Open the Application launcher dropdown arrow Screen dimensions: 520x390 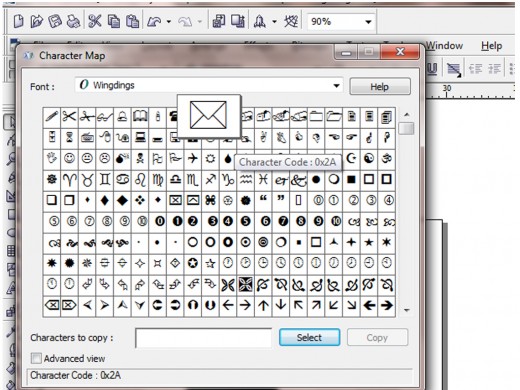pyautogui.click(x=274, y=22)
